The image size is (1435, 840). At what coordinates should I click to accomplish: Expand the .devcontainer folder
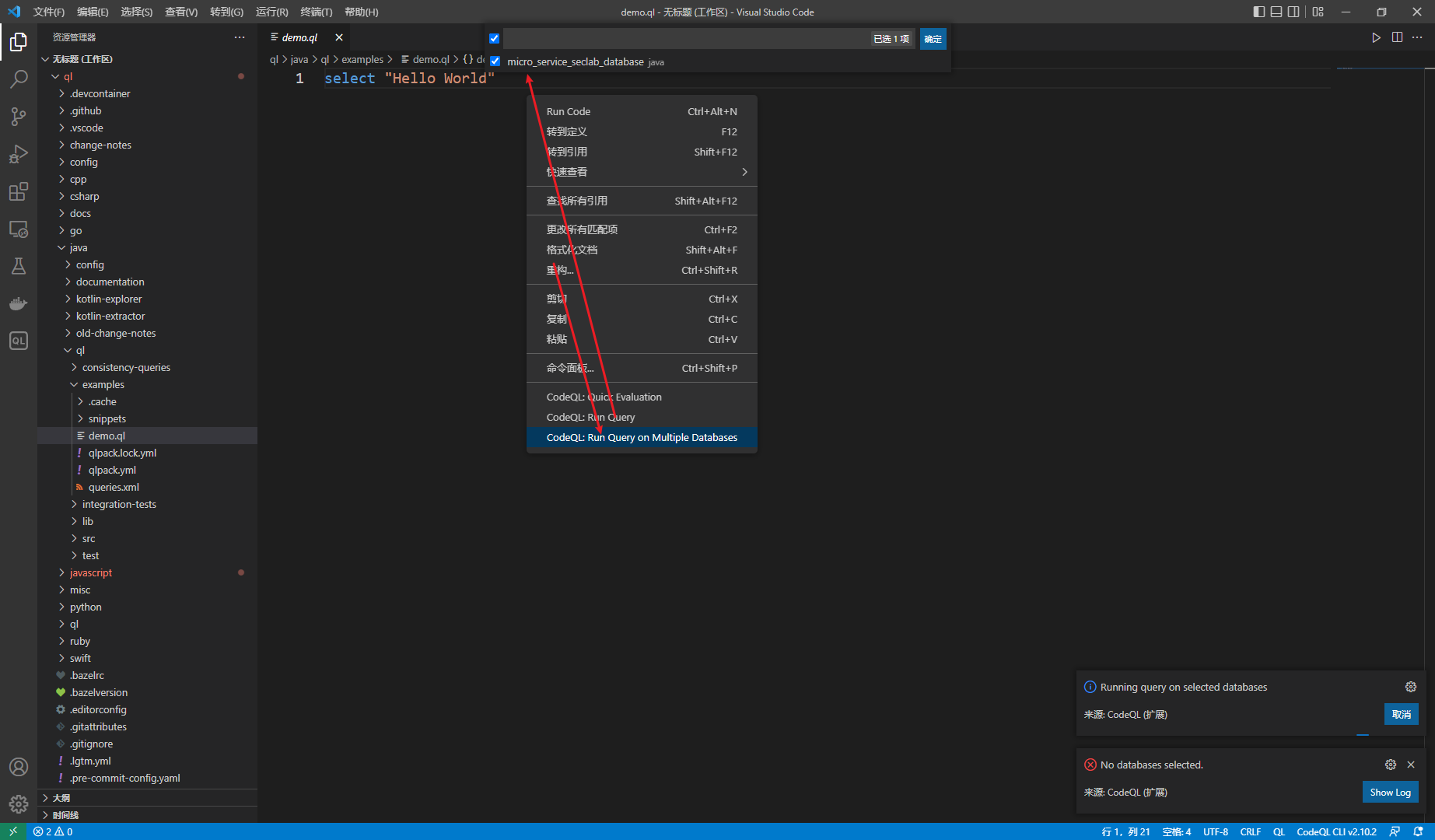click(x=100, y=93)
